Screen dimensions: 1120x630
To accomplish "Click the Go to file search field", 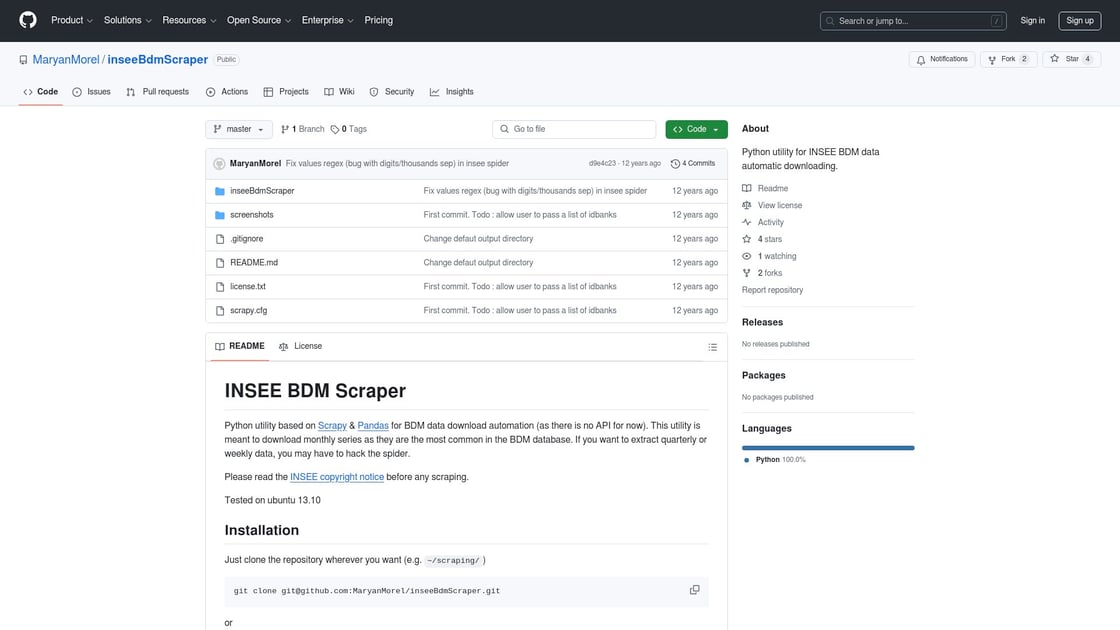I will (574, 129).
